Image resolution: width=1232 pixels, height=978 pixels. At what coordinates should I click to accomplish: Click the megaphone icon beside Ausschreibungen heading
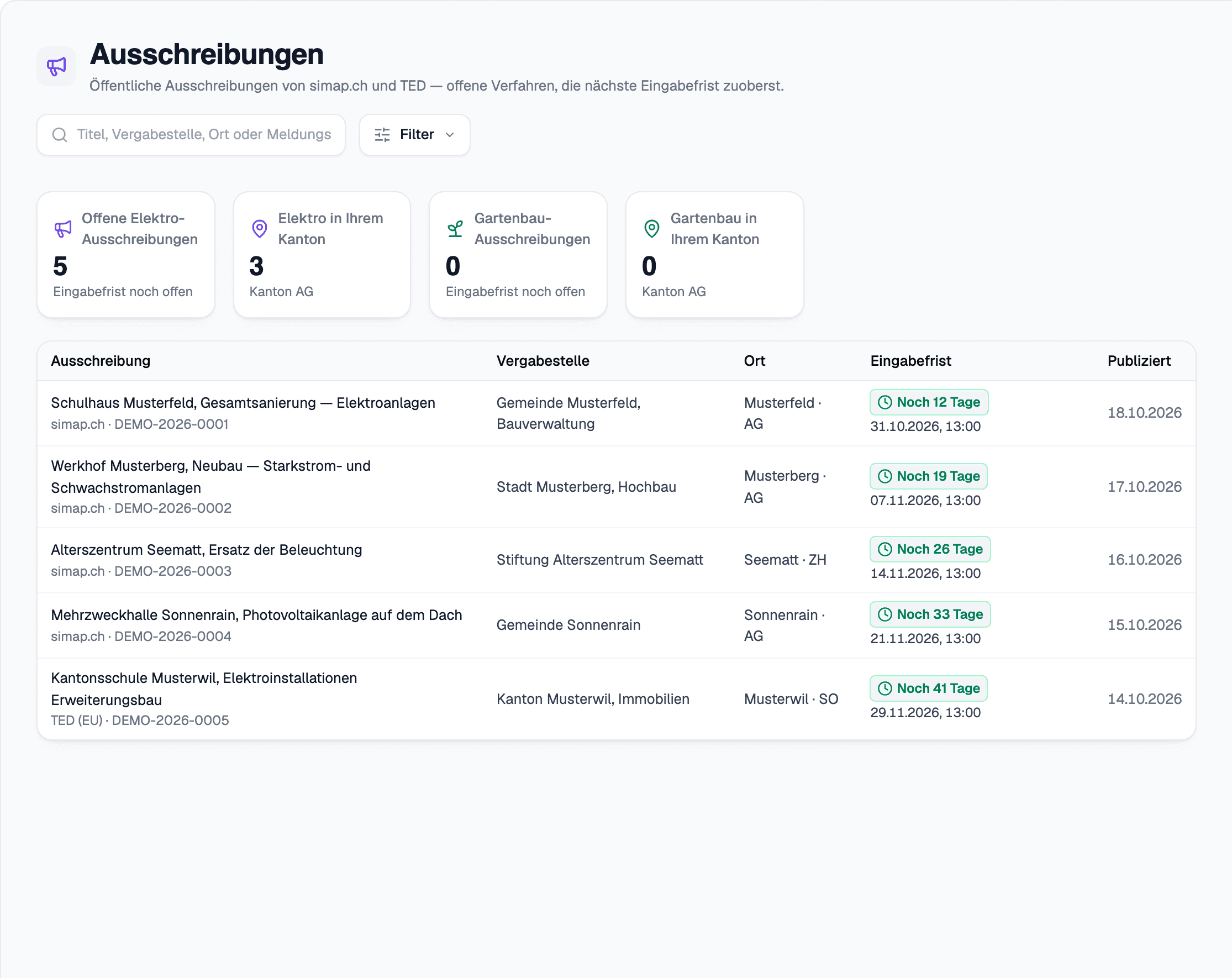[56, 66]
